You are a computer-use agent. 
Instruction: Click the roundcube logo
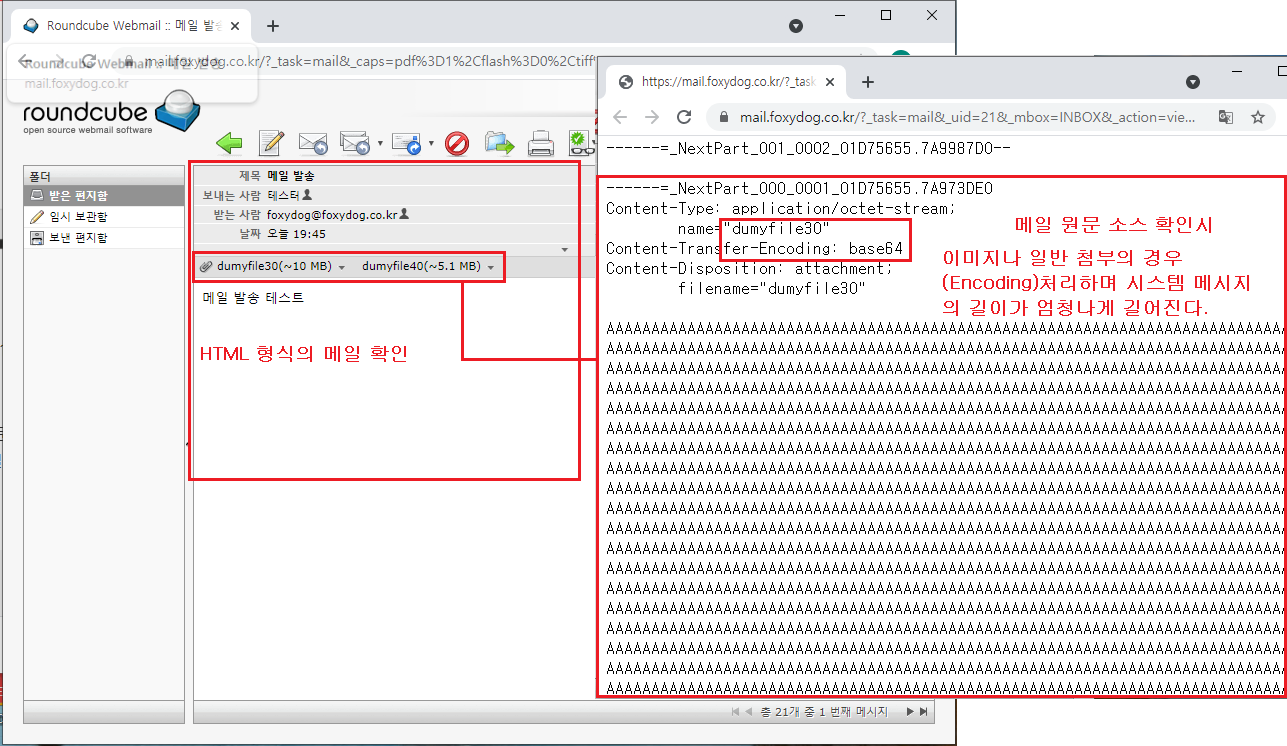pos(111,113)
